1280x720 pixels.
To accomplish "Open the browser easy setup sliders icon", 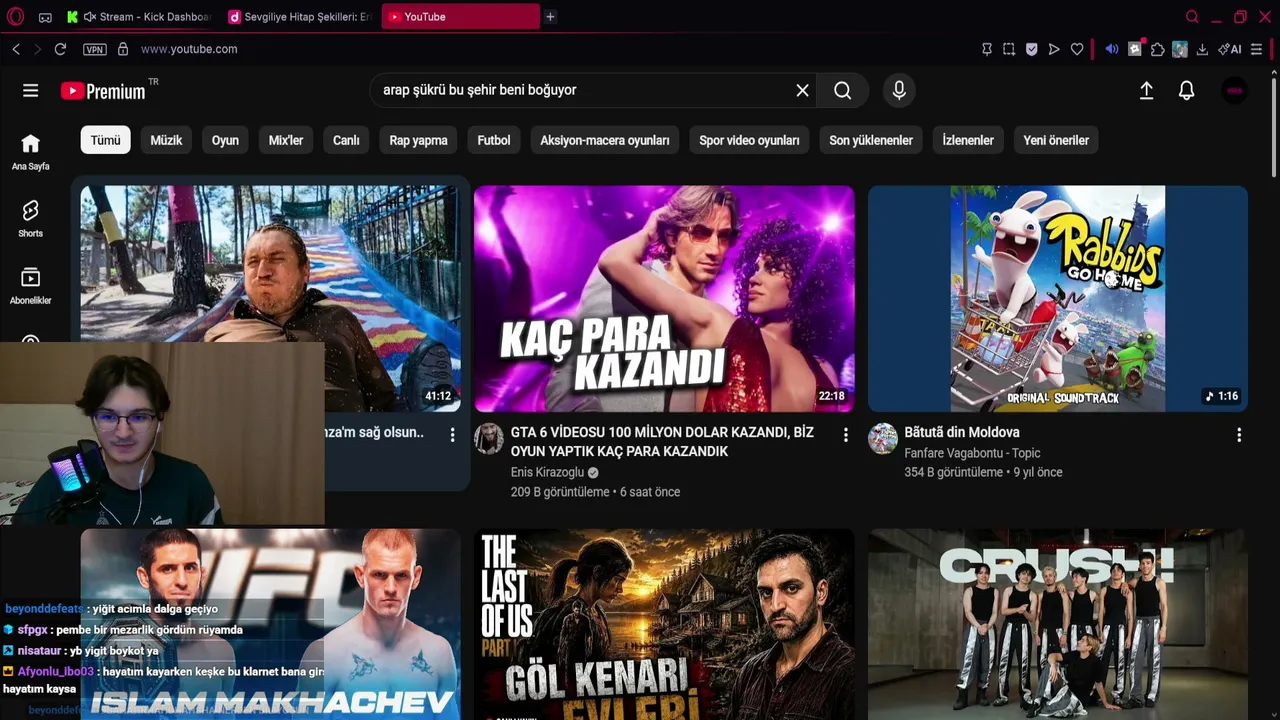I will 1257,49.
